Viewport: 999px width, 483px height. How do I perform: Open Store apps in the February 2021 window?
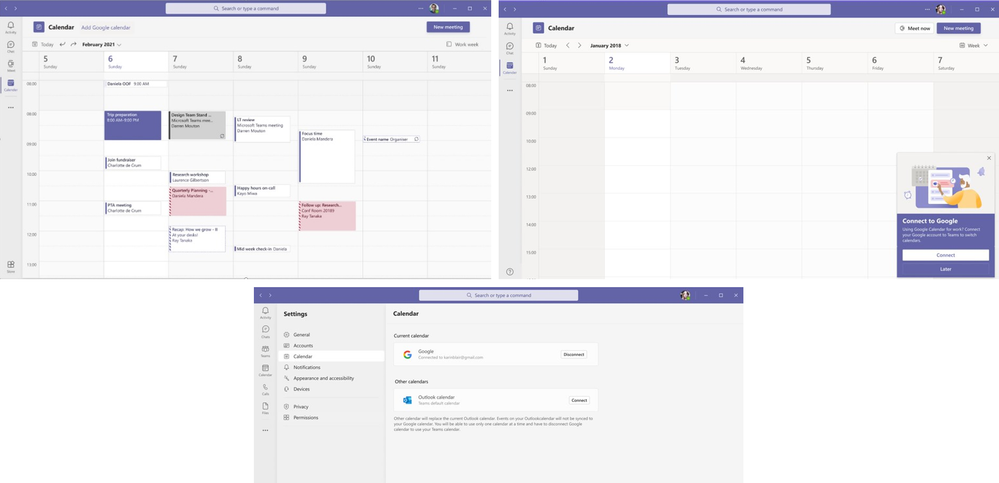pos(11,266)
